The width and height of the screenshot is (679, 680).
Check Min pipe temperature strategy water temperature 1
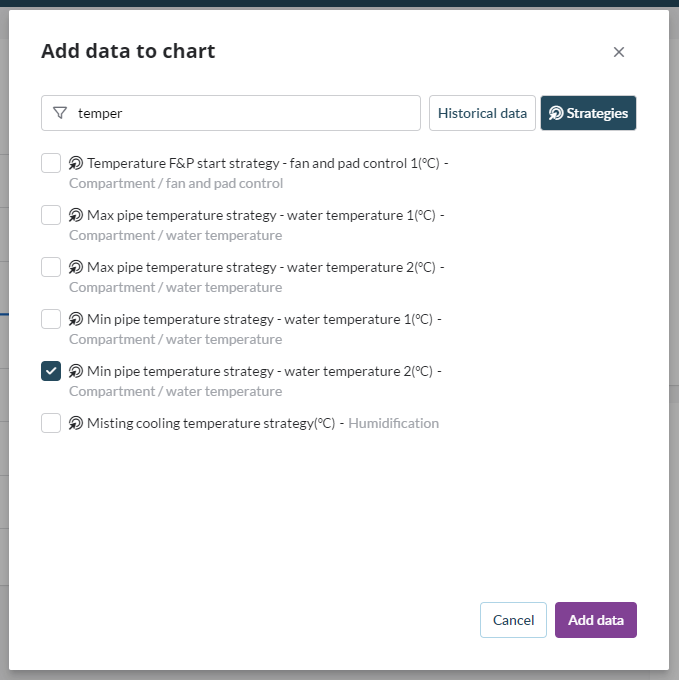tap(51, 319)
